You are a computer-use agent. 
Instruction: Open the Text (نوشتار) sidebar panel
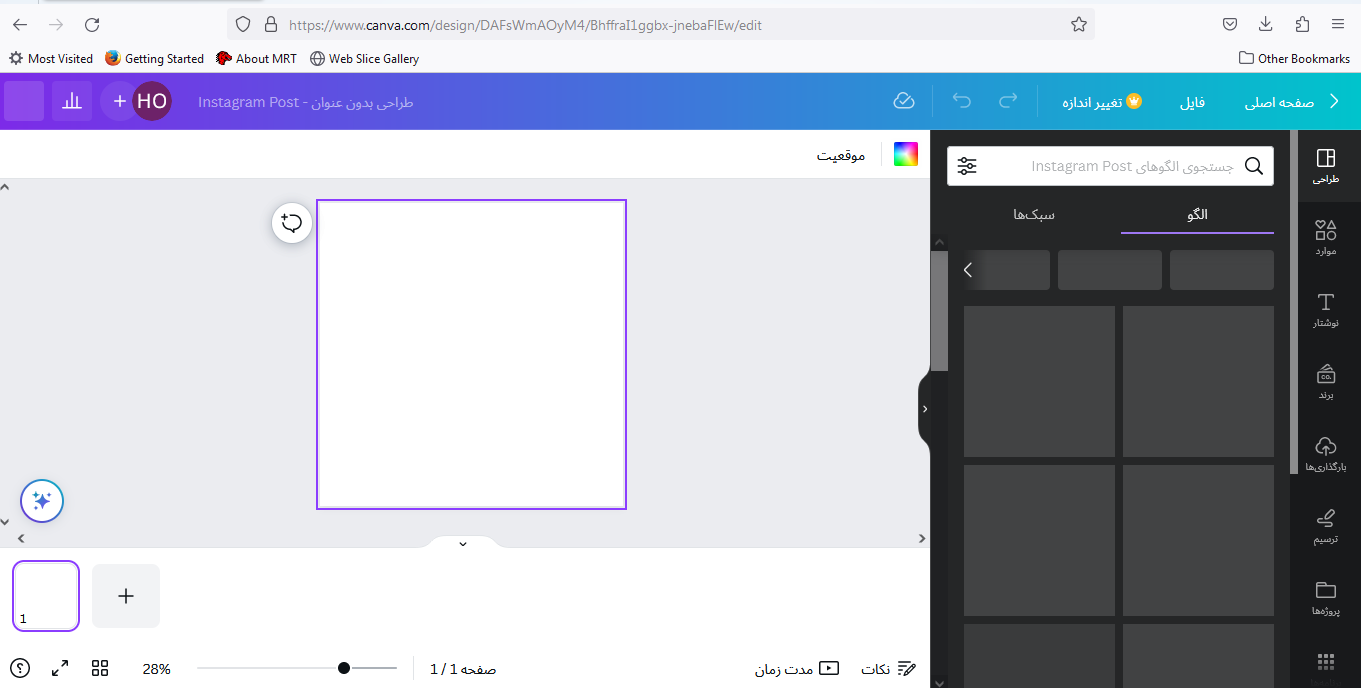(1325, 310)
